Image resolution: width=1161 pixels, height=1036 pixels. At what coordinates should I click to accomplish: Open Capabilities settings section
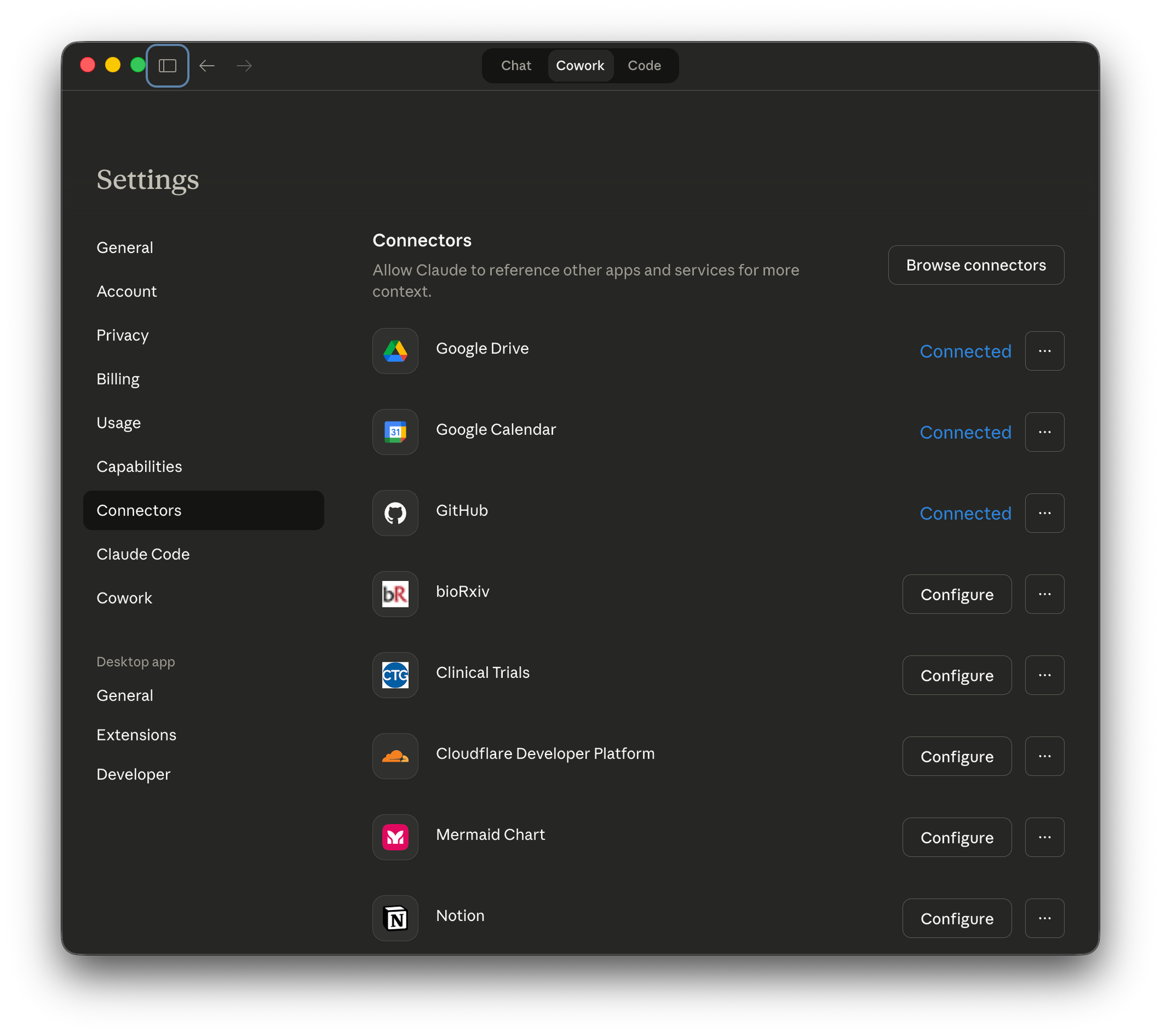139,467
